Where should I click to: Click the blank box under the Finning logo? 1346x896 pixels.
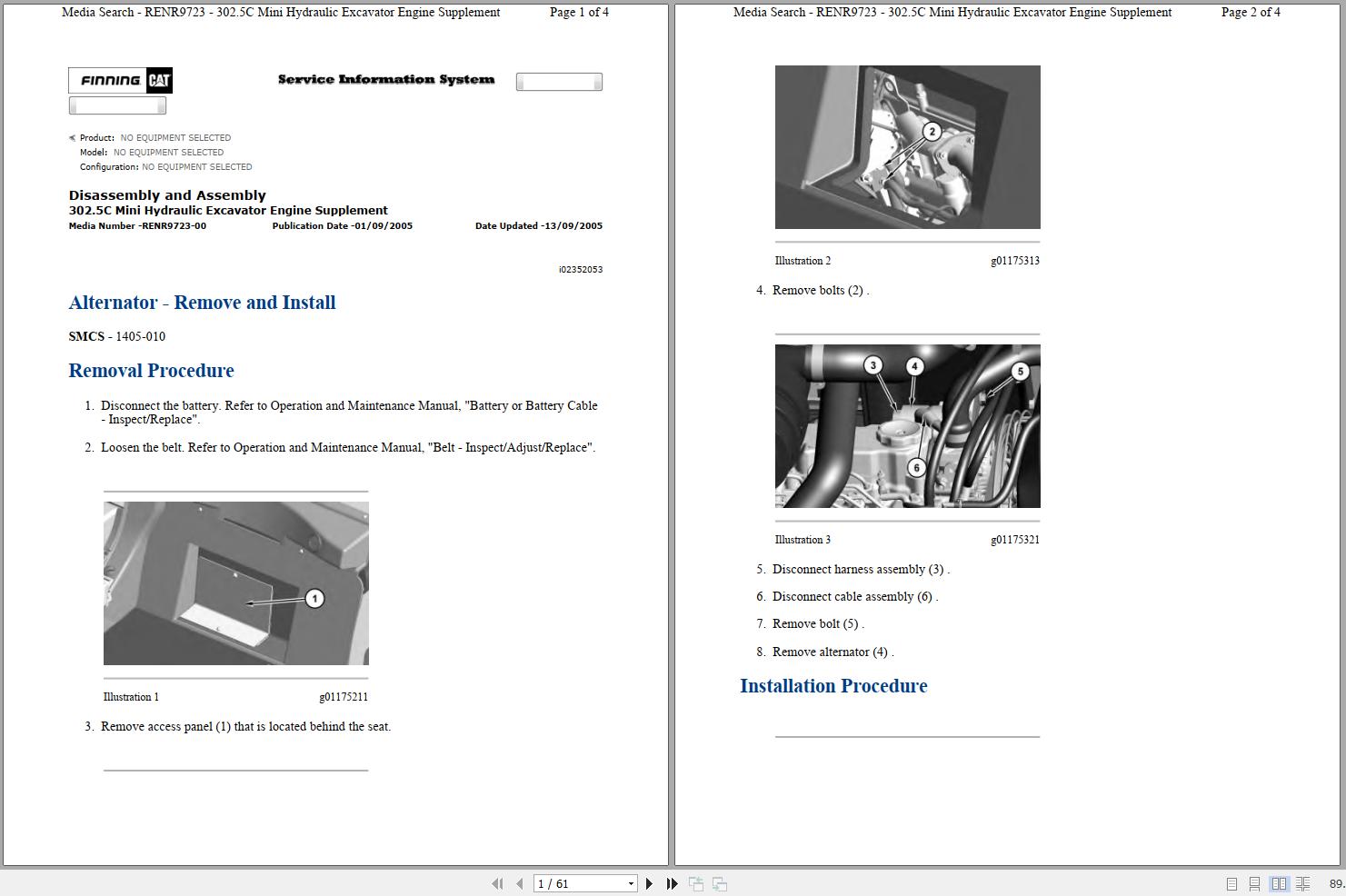click(117, 105)
